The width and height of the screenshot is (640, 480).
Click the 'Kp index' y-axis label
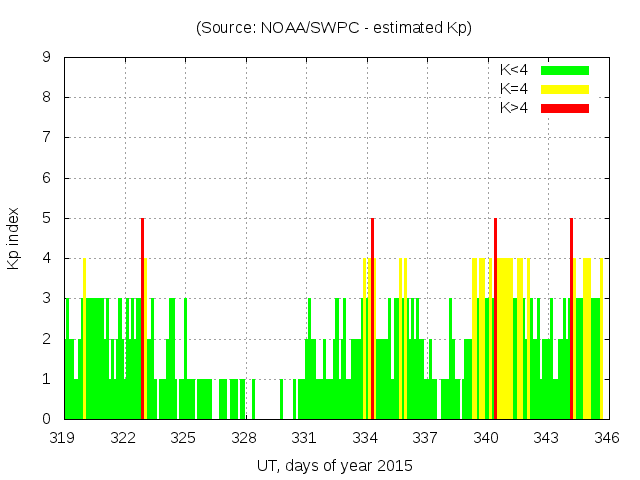pos(14,238)
